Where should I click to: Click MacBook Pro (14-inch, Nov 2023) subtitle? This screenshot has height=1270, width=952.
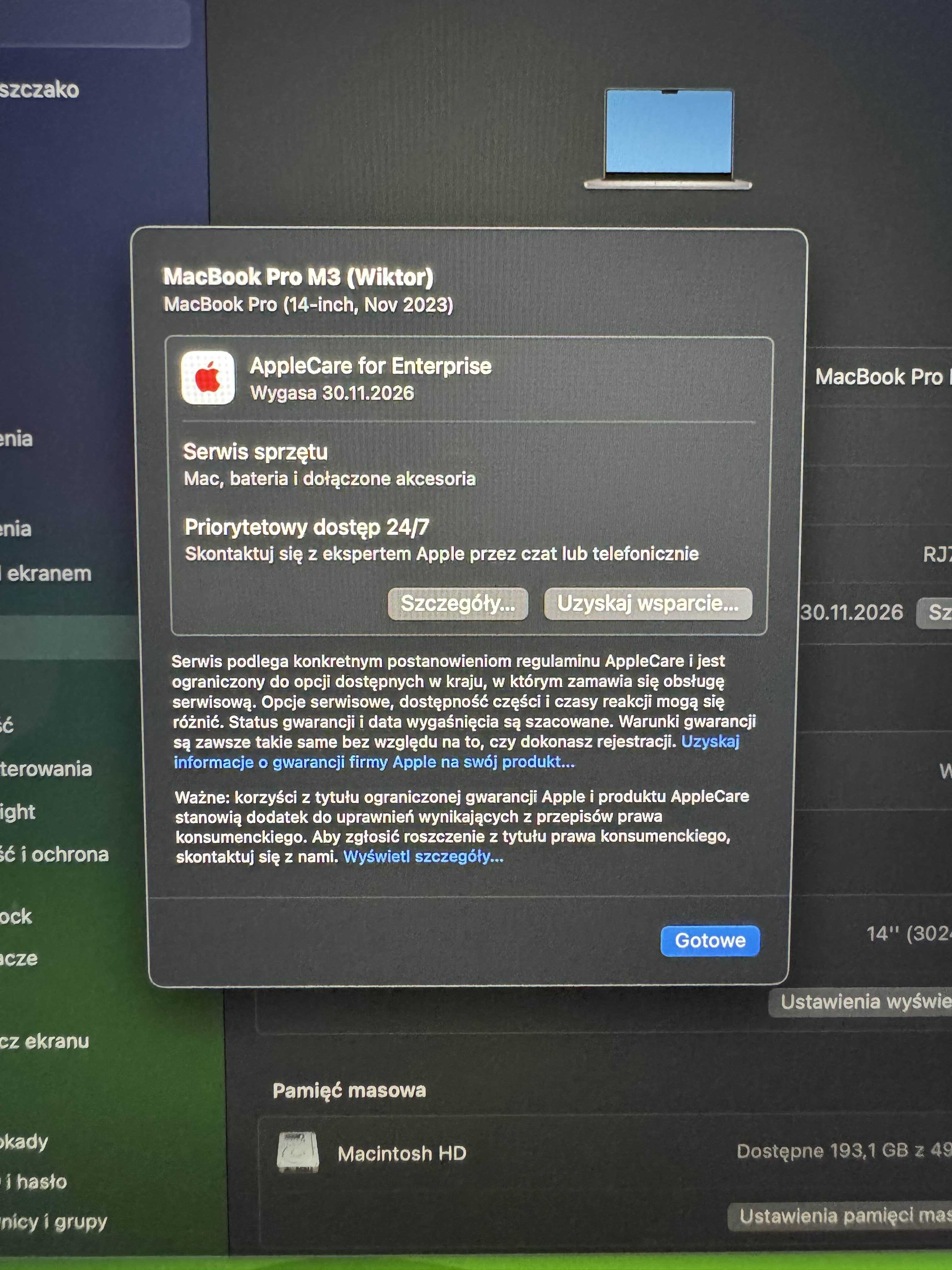point(309,304)
